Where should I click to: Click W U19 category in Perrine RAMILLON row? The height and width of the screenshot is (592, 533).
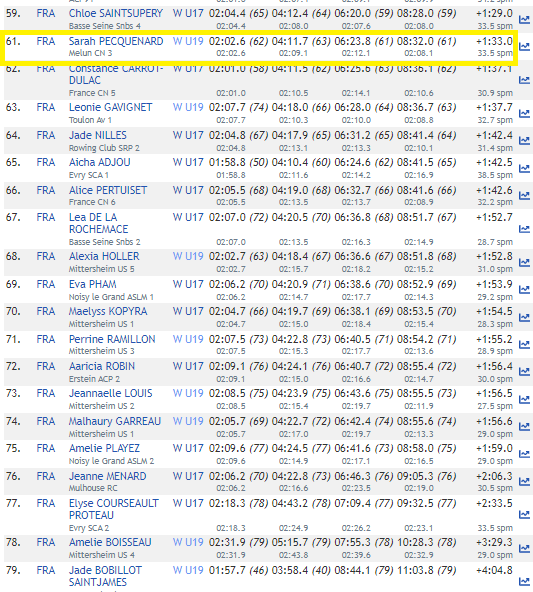click(188, 339)
